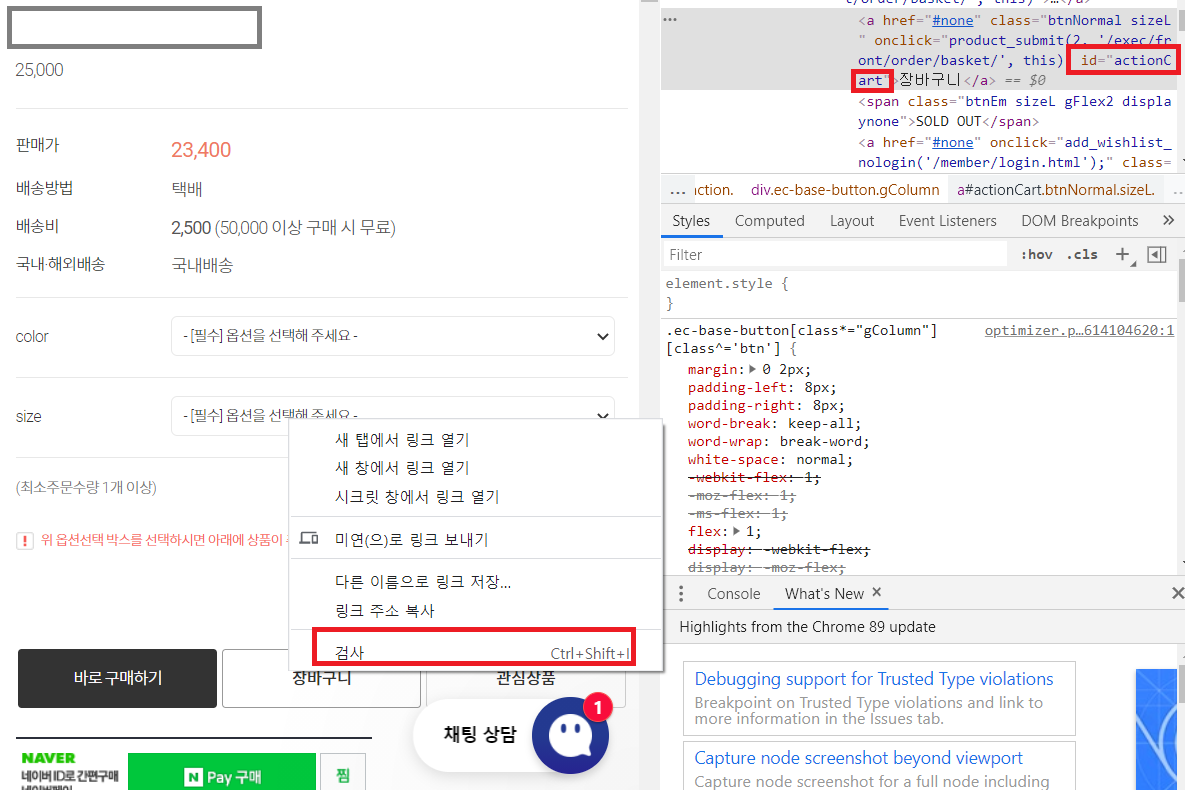The width and height of the screenshot is (1185, 790).
Task: Open Capture node screenshot beyond viewport link
Action: tap(859, 758)
